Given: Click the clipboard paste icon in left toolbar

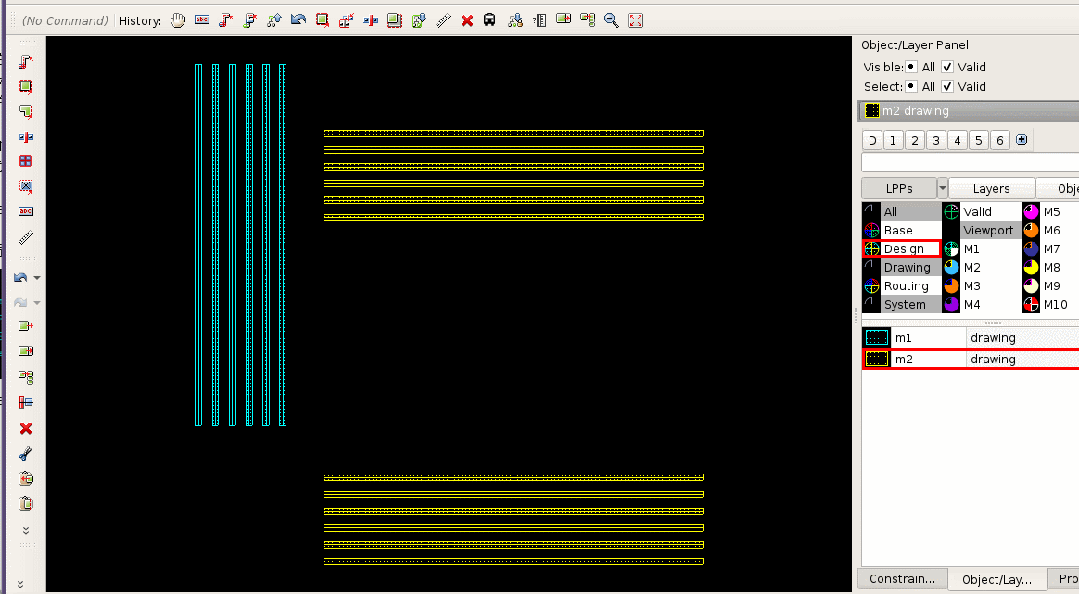Looking at the screenshot, I should 25,504.
